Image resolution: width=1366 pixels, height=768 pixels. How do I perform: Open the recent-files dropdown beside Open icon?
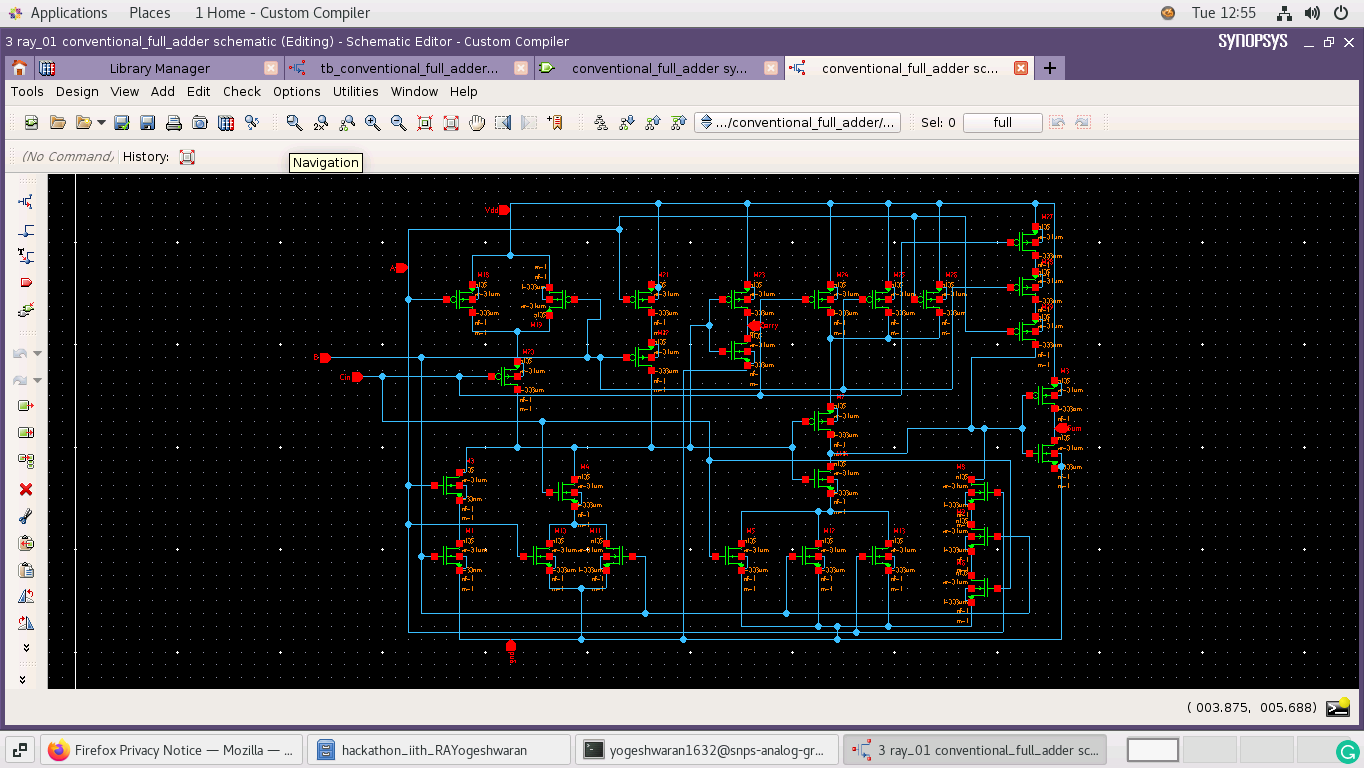pos(100,122)
